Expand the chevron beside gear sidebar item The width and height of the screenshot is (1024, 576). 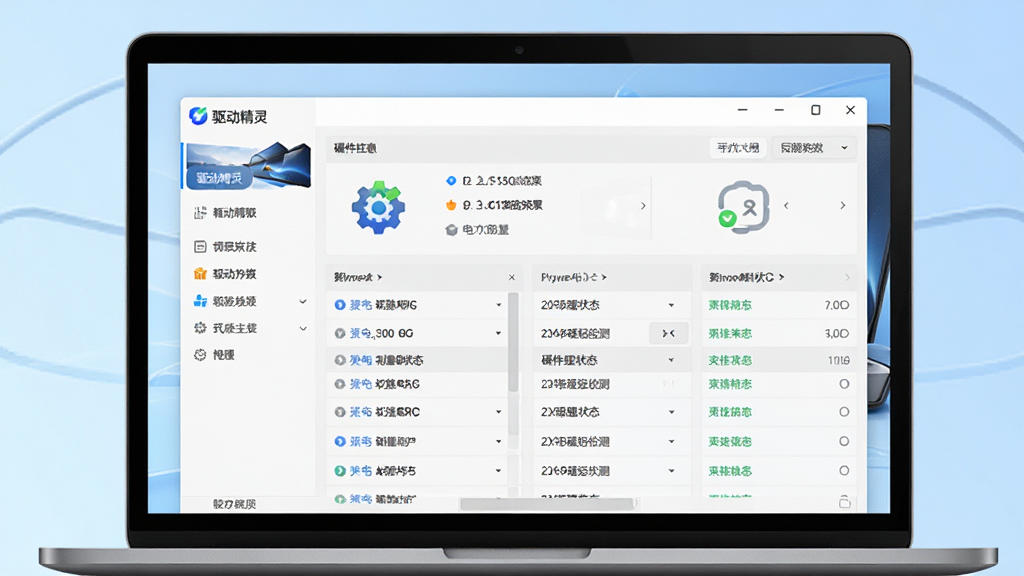tap(303, 328)
